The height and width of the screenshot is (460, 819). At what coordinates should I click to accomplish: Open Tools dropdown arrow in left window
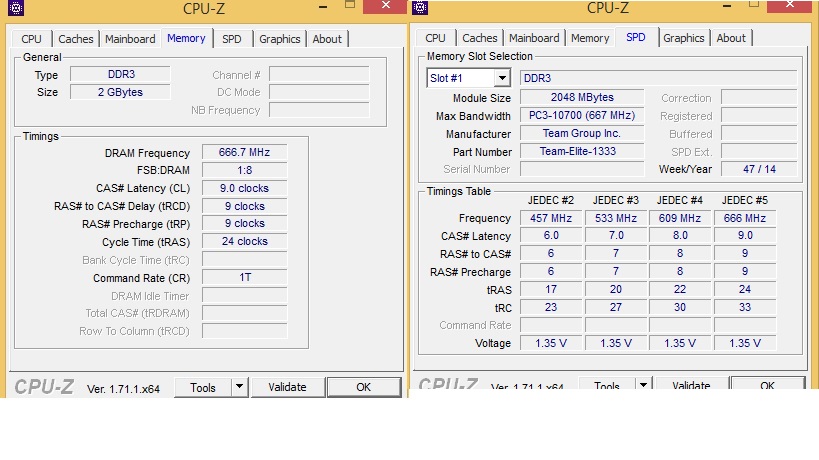[239, 387]
